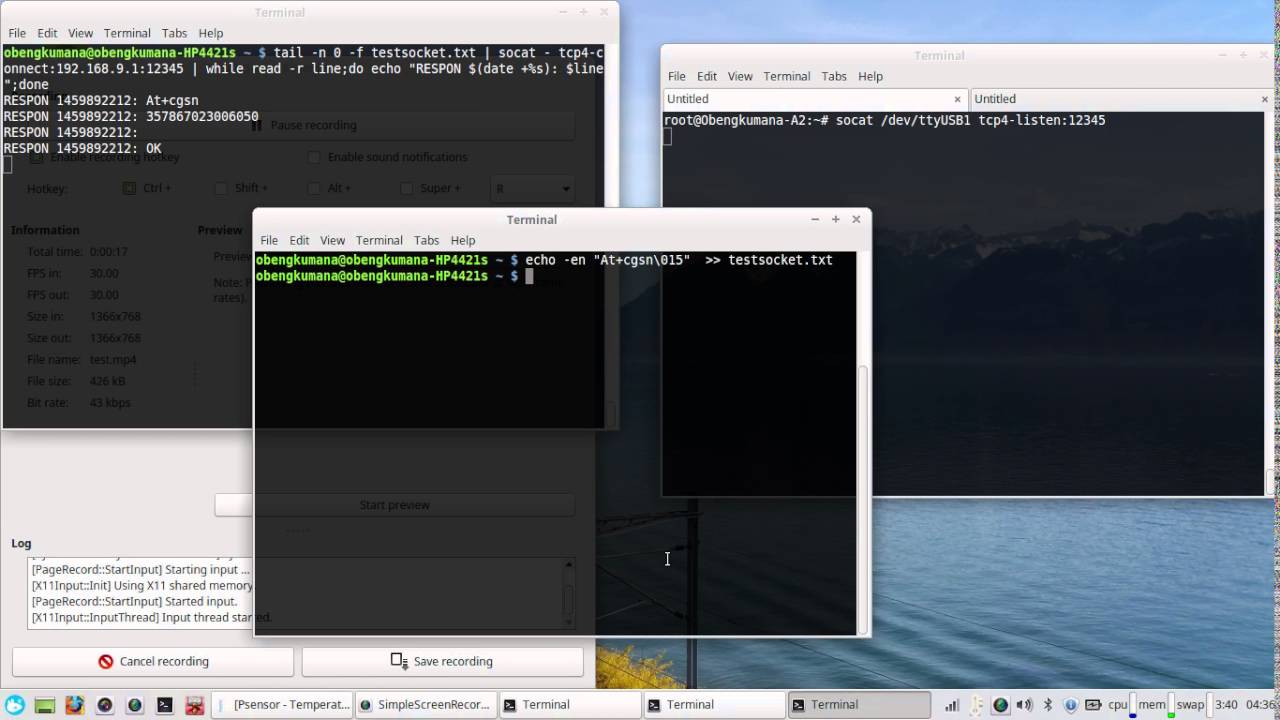1280x720 pixels.
Task: Toggle Enable sound notifications checkbox
Action: click(x=314, y=157)
